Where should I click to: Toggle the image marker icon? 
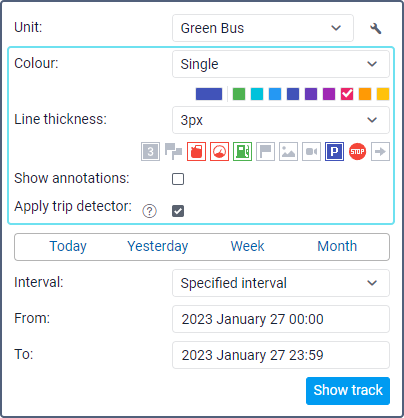coord(288,152)
